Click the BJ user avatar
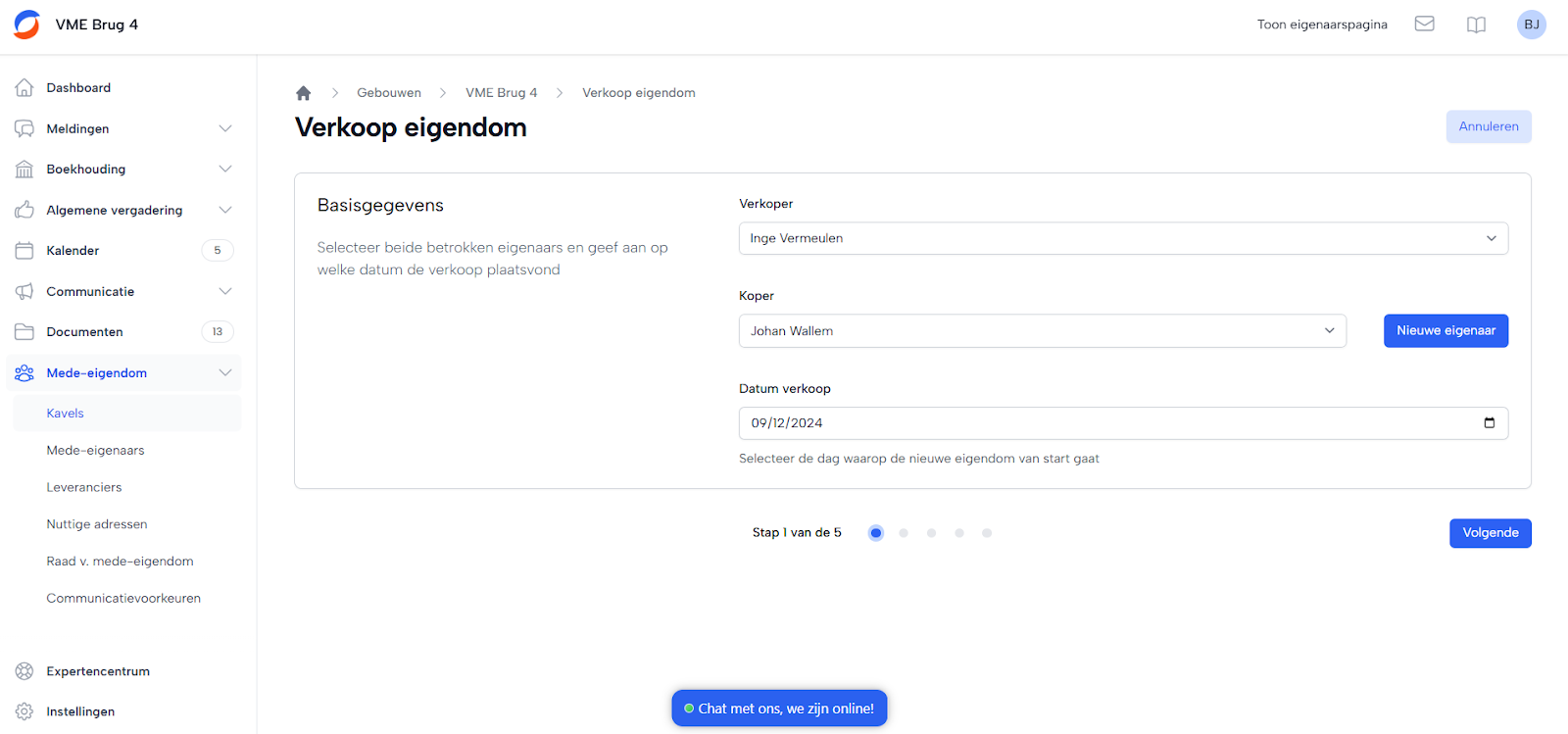 coord(1531,24)
